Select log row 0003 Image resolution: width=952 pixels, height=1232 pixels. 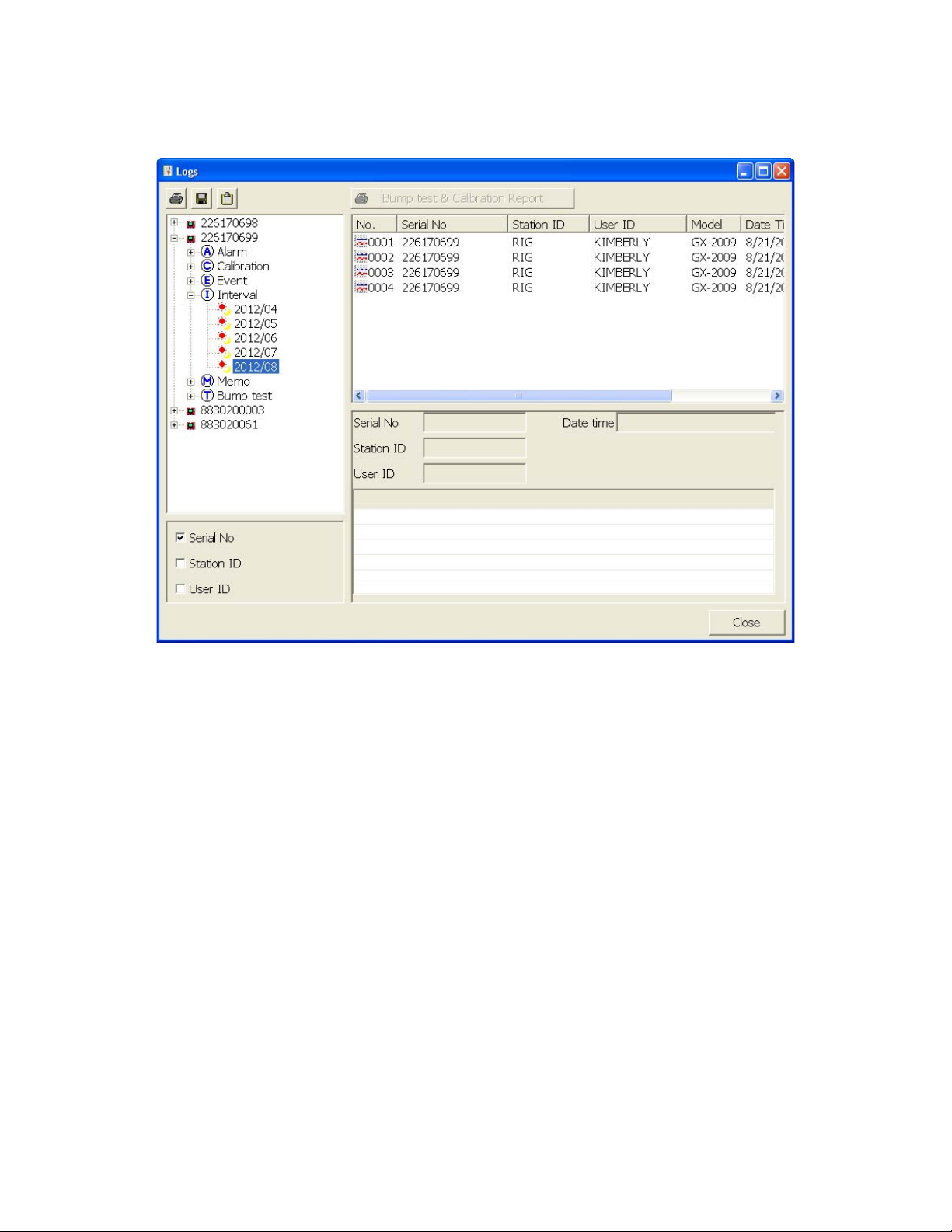point(568,272)
